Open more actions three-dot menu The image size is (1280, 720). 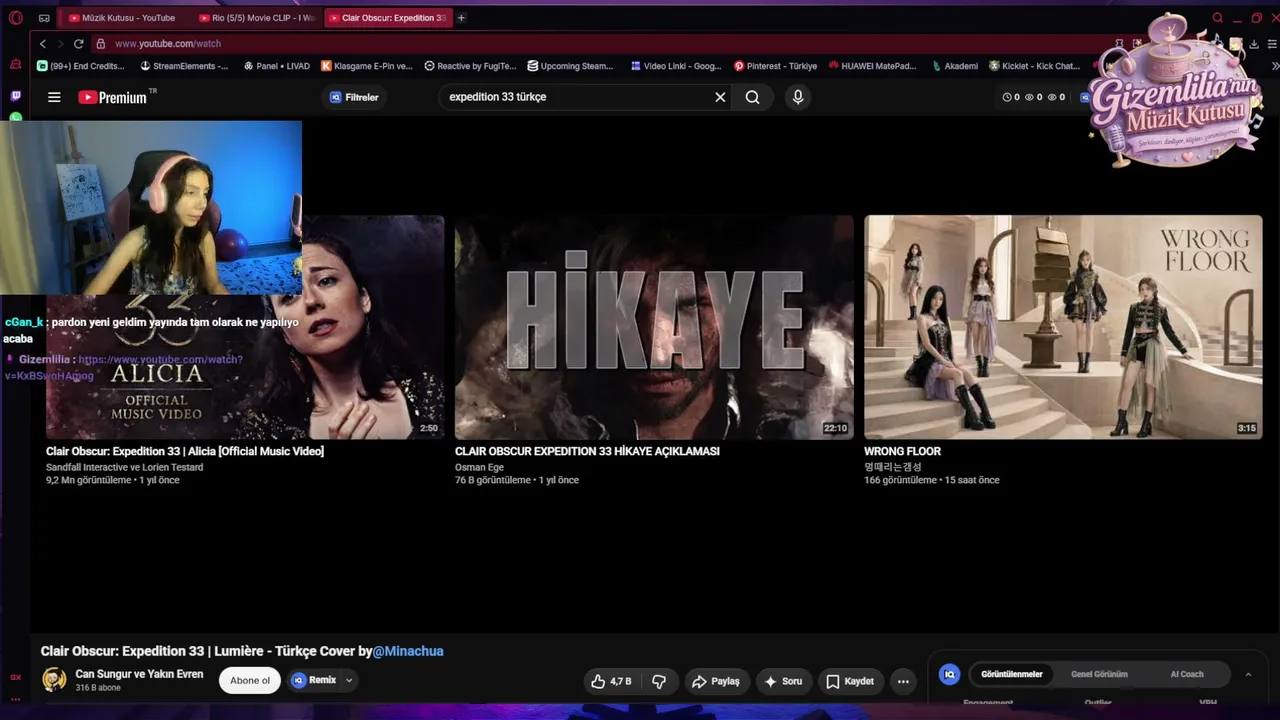click(903, 681)
